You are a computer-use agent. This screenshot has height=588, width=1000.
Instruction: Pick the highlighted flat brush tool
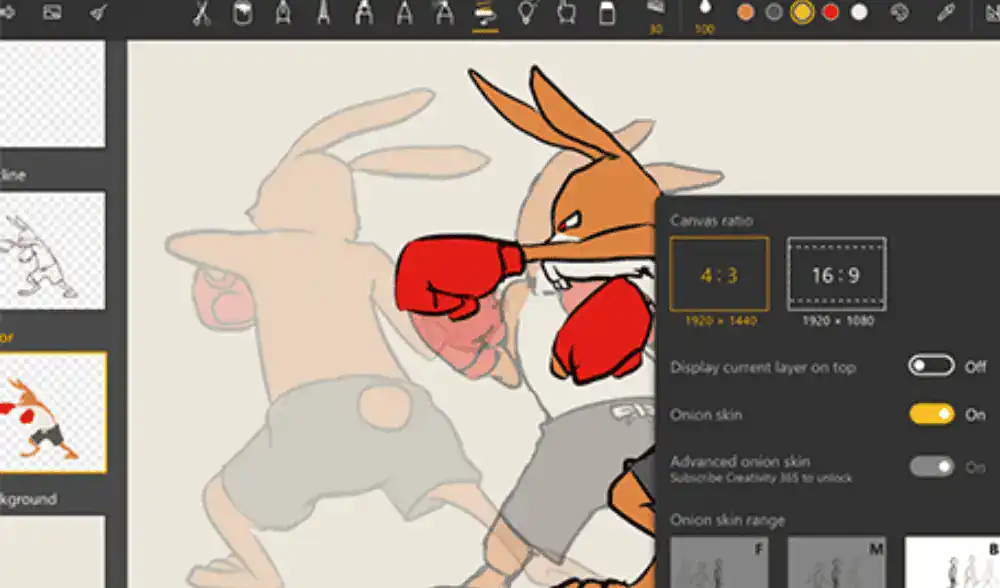click(x=485, y=14)
